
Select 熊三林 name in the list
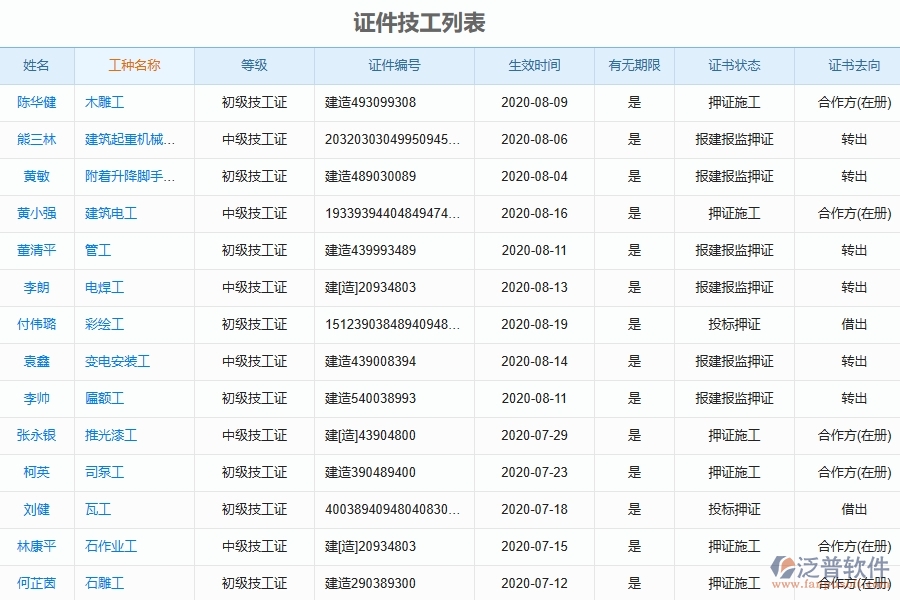(37, 139)
